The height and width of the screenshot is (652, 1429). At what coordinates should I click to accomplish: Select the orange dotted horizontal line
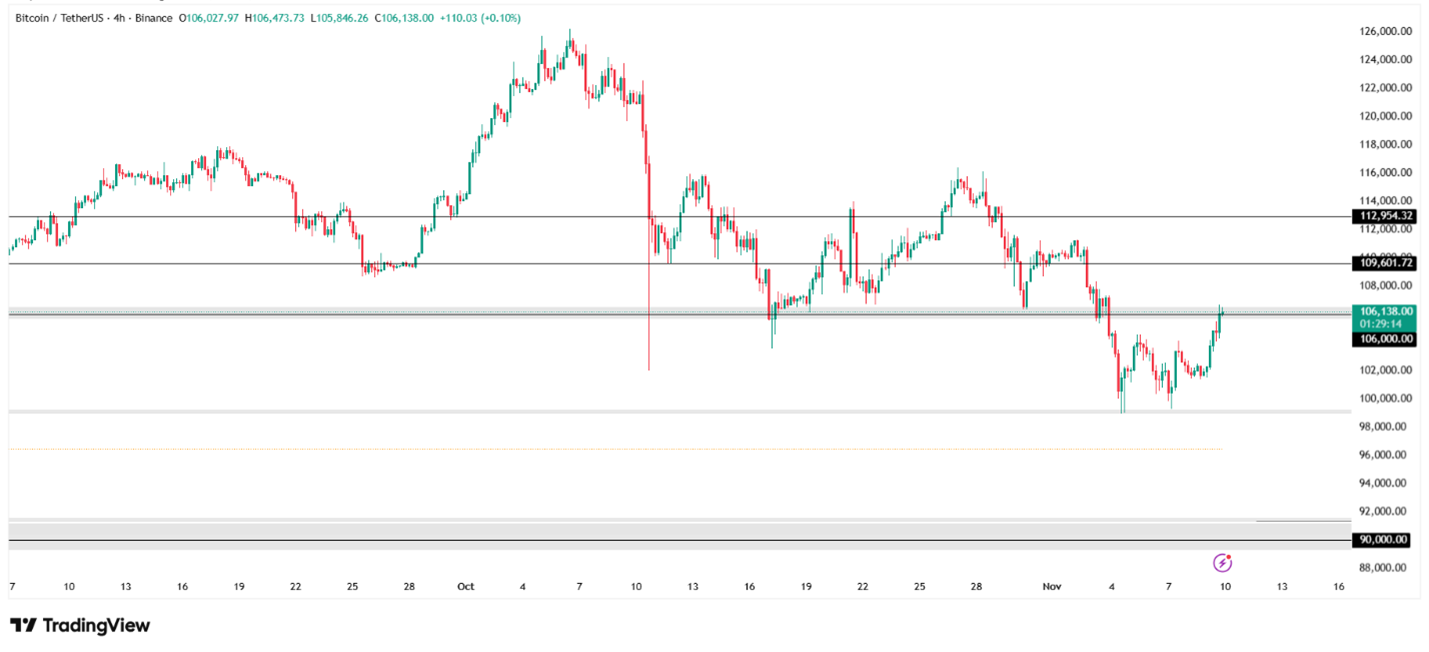click(600, 449)
